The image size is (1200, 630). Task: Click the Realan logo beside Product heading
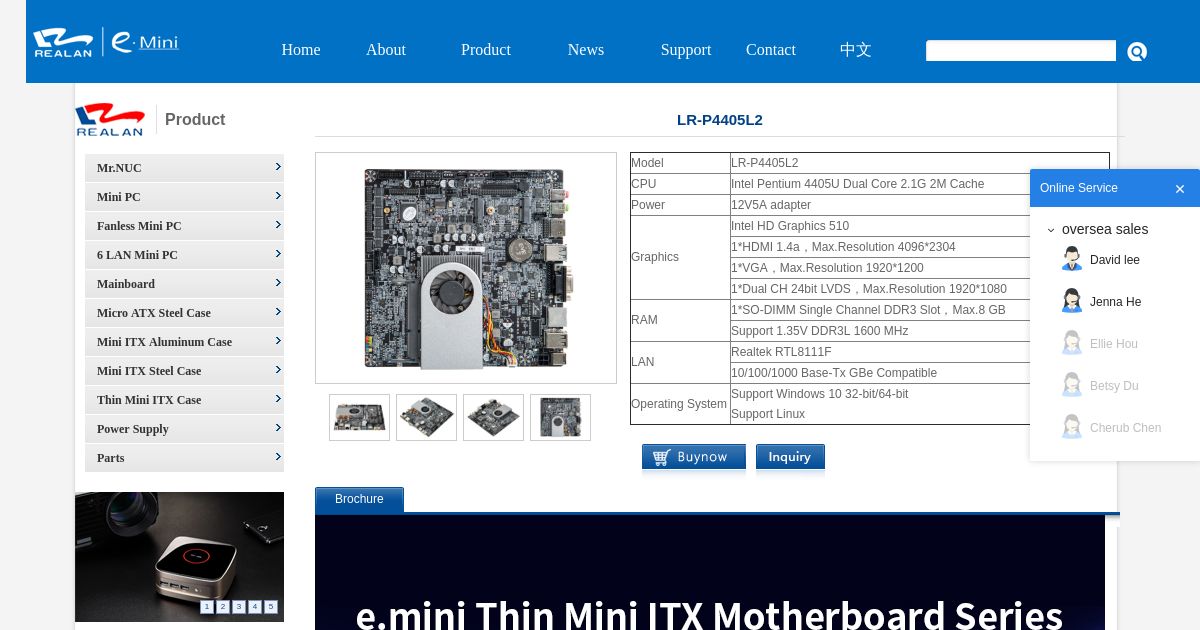[x=110, y=119]
